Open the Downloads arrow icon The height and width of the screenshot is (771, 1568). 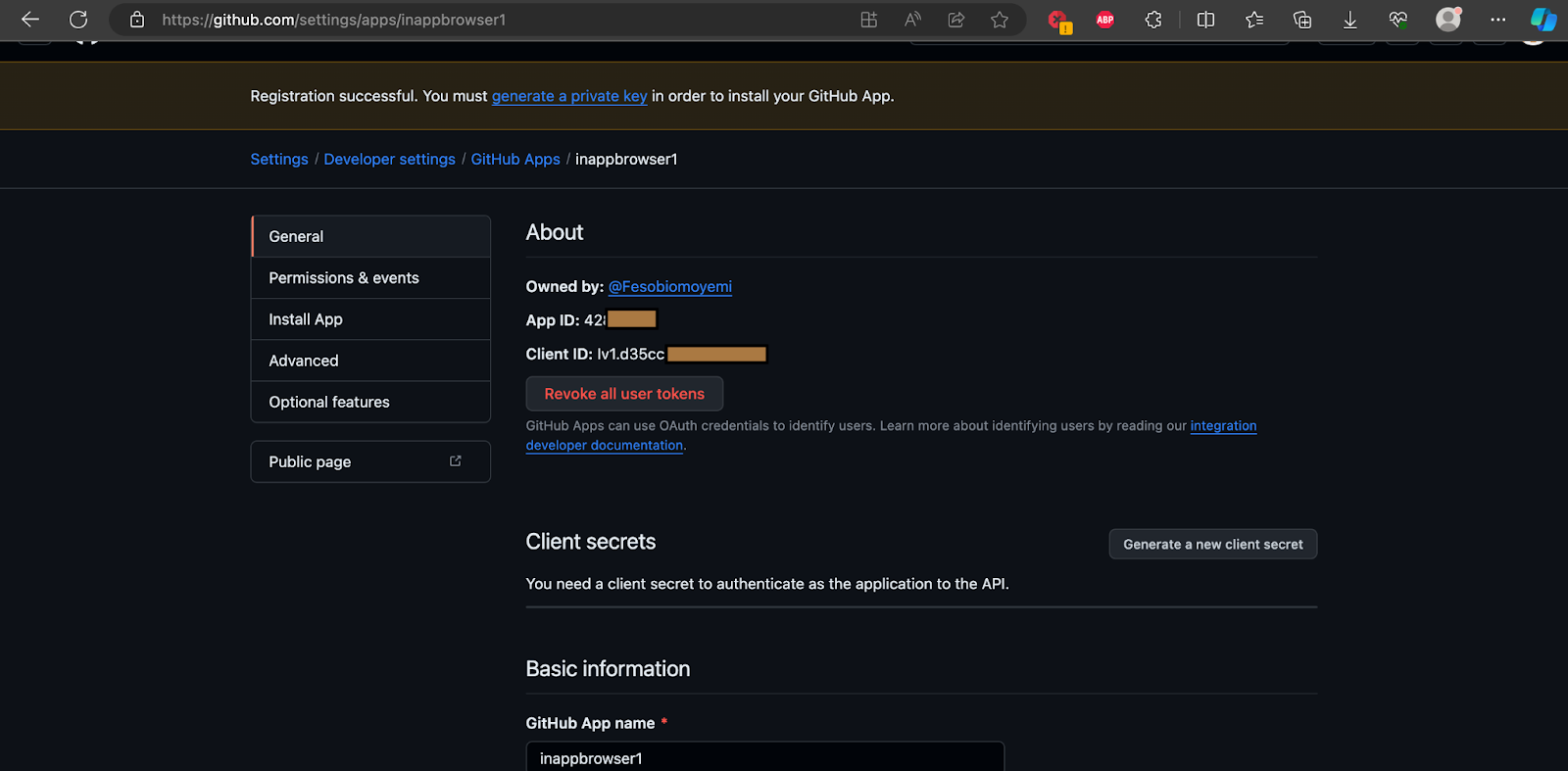(x=1349, y=20)
